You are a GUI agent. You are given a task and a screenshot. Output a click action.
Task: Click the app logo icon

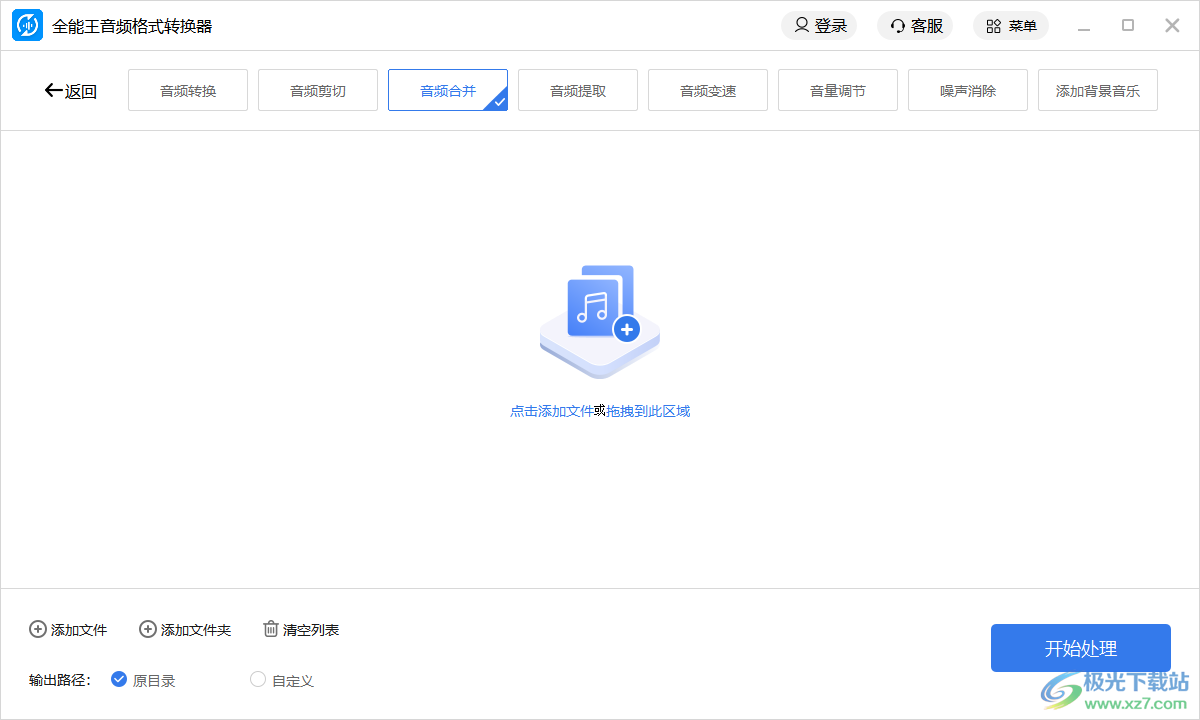coord(28,25)
